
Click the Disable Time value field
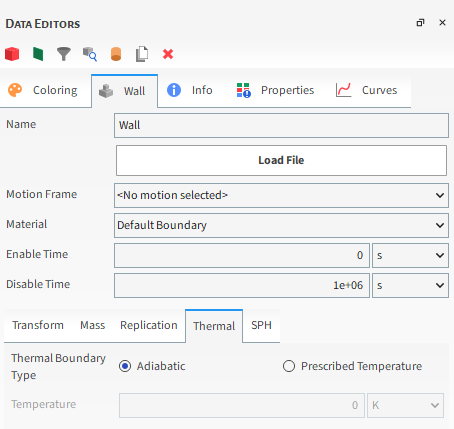[x=242, y=285]
